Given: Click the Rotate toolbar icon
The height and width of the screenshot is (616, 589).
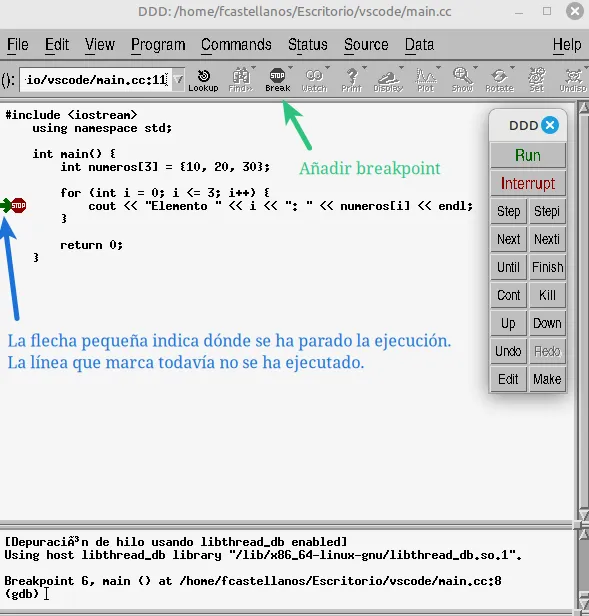Looking at the screenshot, I should click(499, 80).
